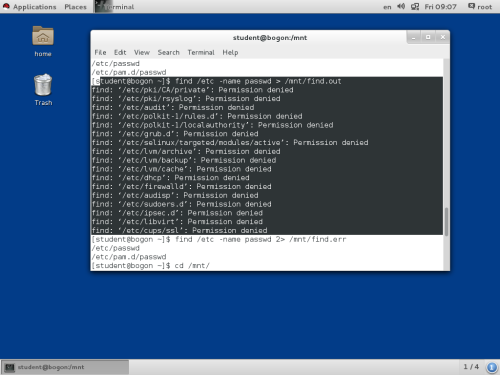Click the '/etc/lvm/backup' permission denied line
The height and width of the screenshot is (375, 500).
coord(184,160)
